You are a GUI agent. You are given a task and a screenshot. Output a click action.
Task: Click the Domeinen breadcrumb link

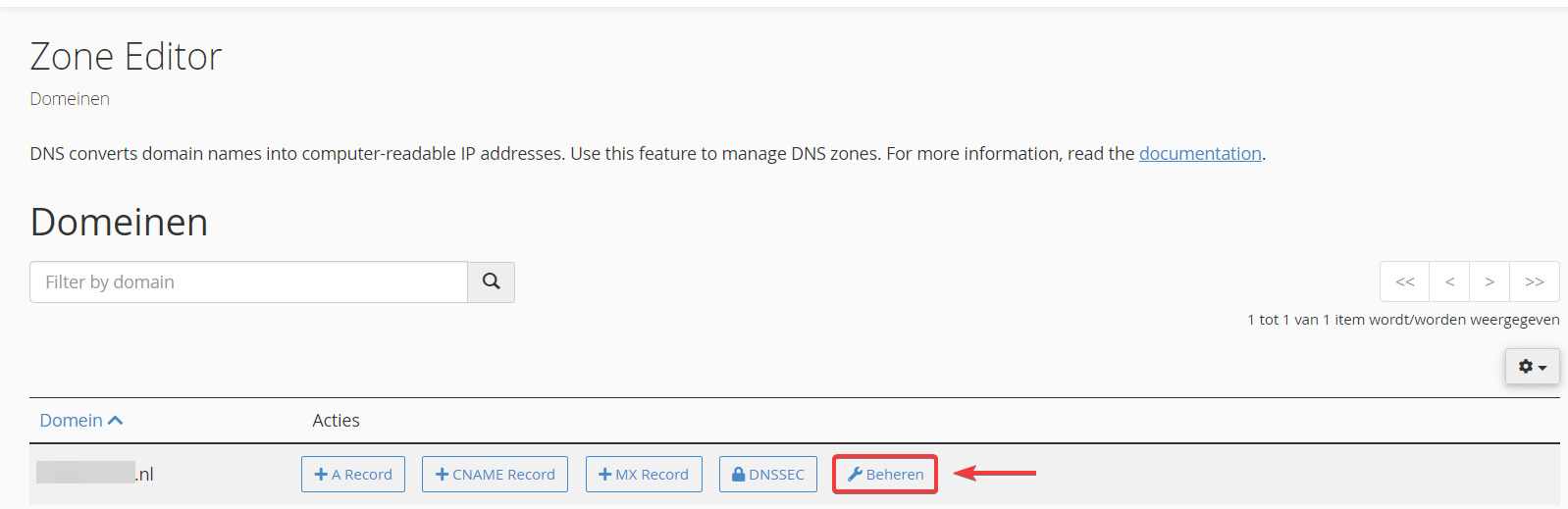pos(70,99)
